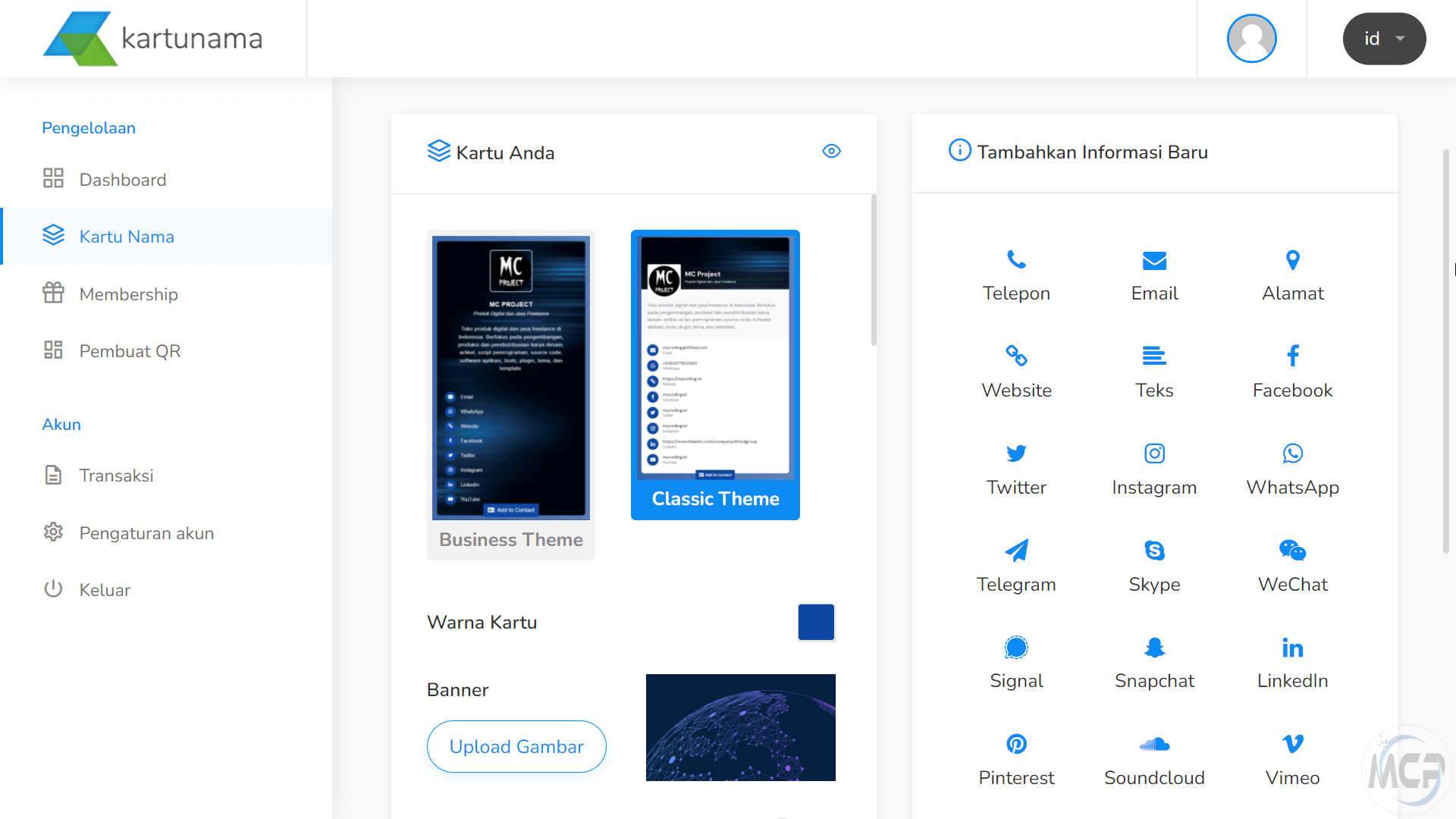Open the Warna Kartu blue color swatch
Viewport: 1456px width, 819px height.
tap(816, 622)
